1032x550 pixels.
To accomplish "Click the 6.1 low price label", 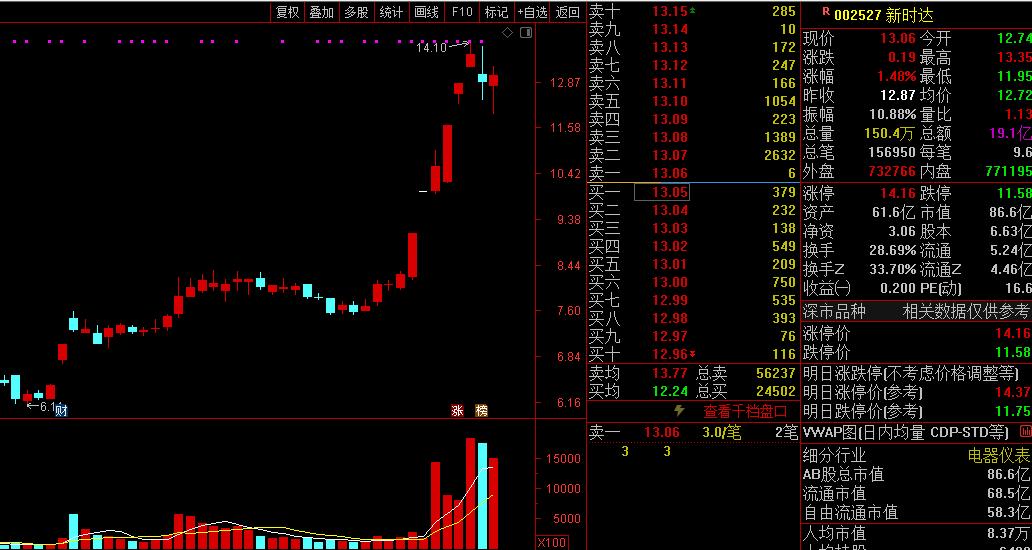I will (x=46, y=406).
